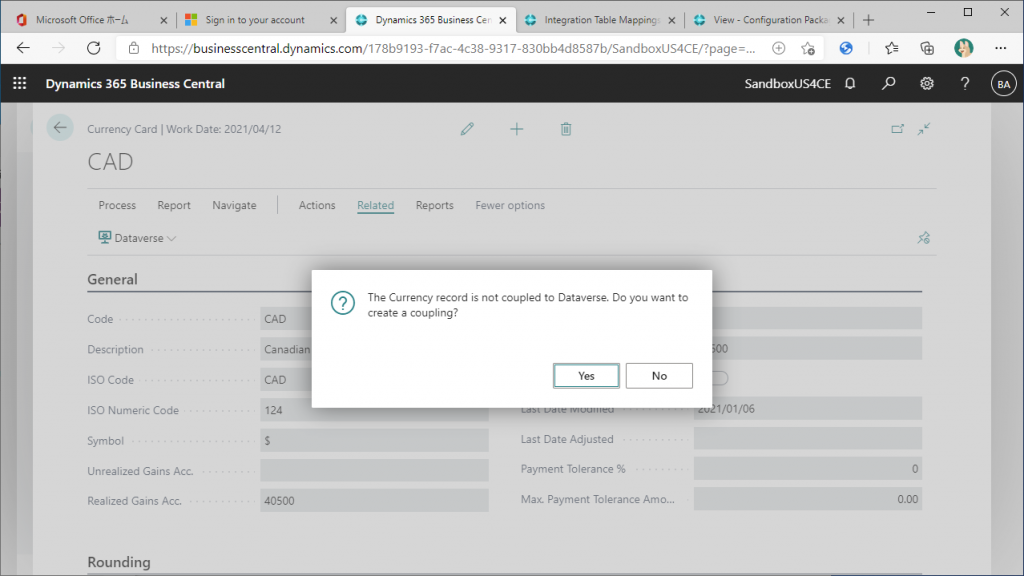Confirm coupling by clicking Yes
1024x576 pixels.
click(x=586, y=376)
